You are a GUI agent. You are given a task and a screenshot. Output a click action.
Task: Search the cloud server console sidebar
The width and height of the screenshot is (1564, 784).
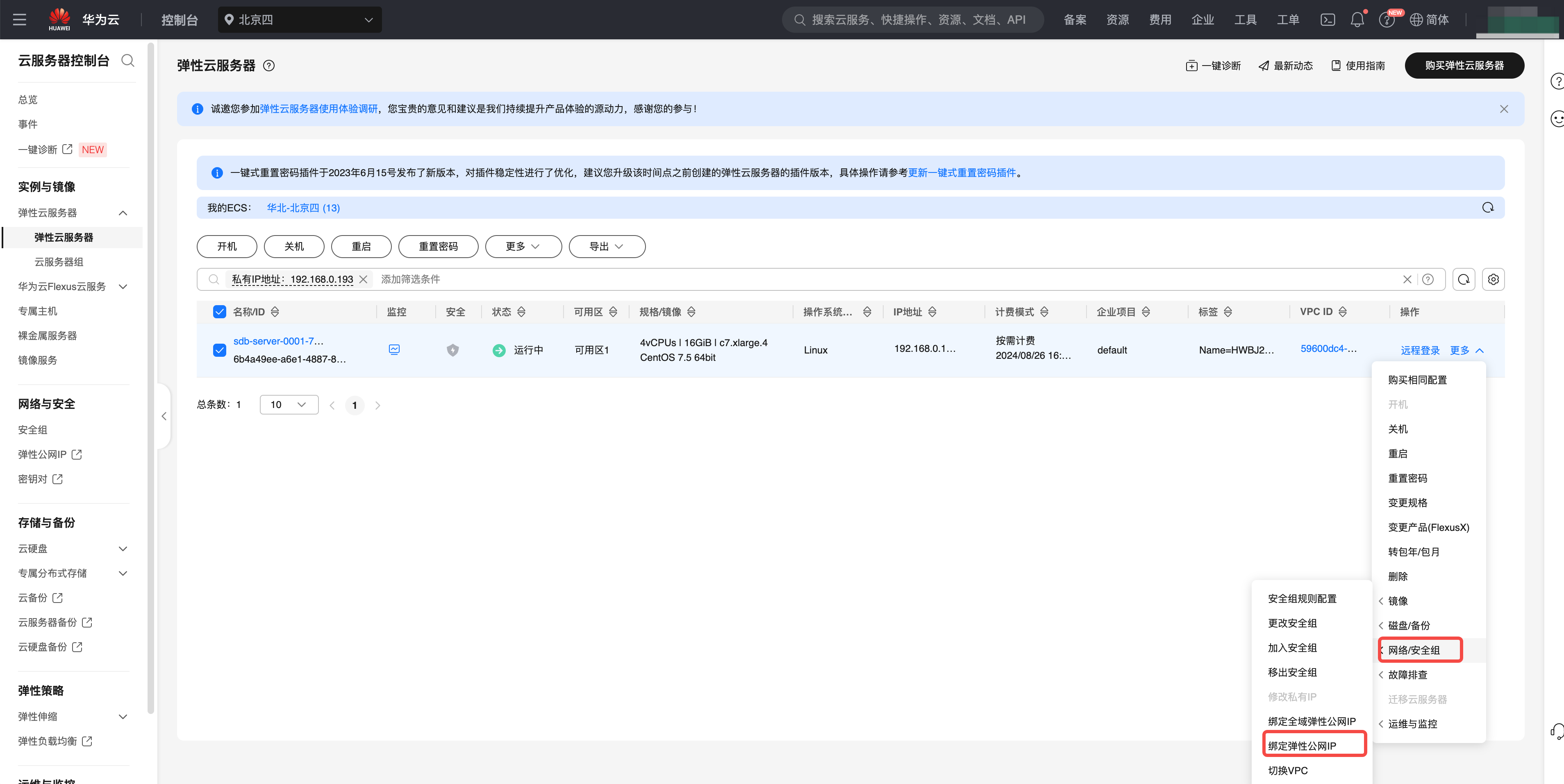tap(127, 60)
